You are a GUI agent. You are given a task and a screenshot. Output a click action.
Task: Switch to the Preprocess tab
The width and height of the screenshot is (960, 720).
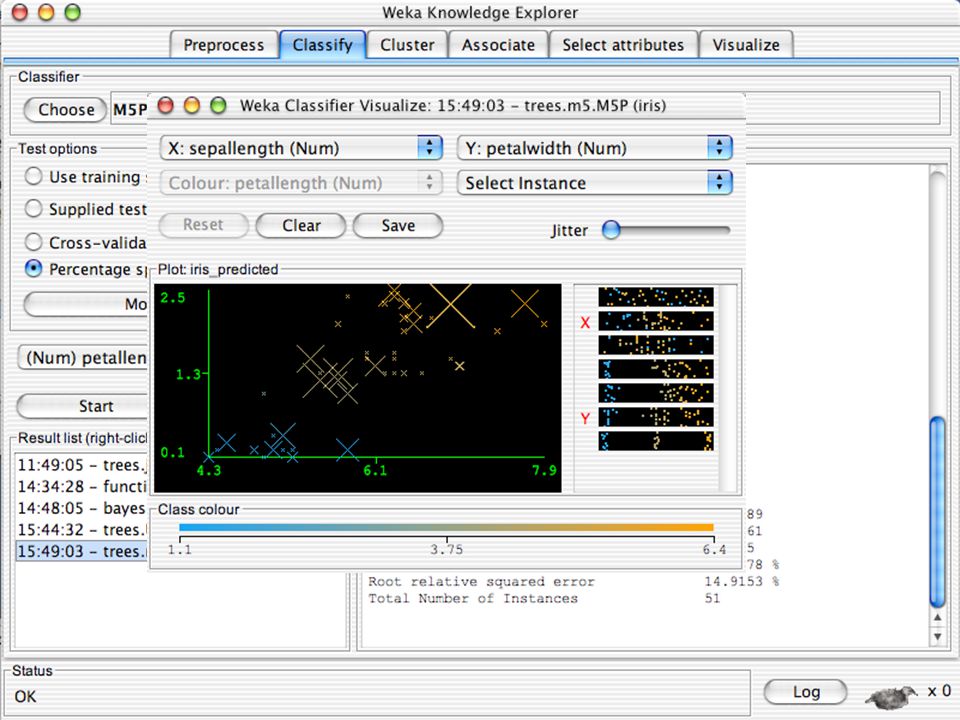[223, 45]
